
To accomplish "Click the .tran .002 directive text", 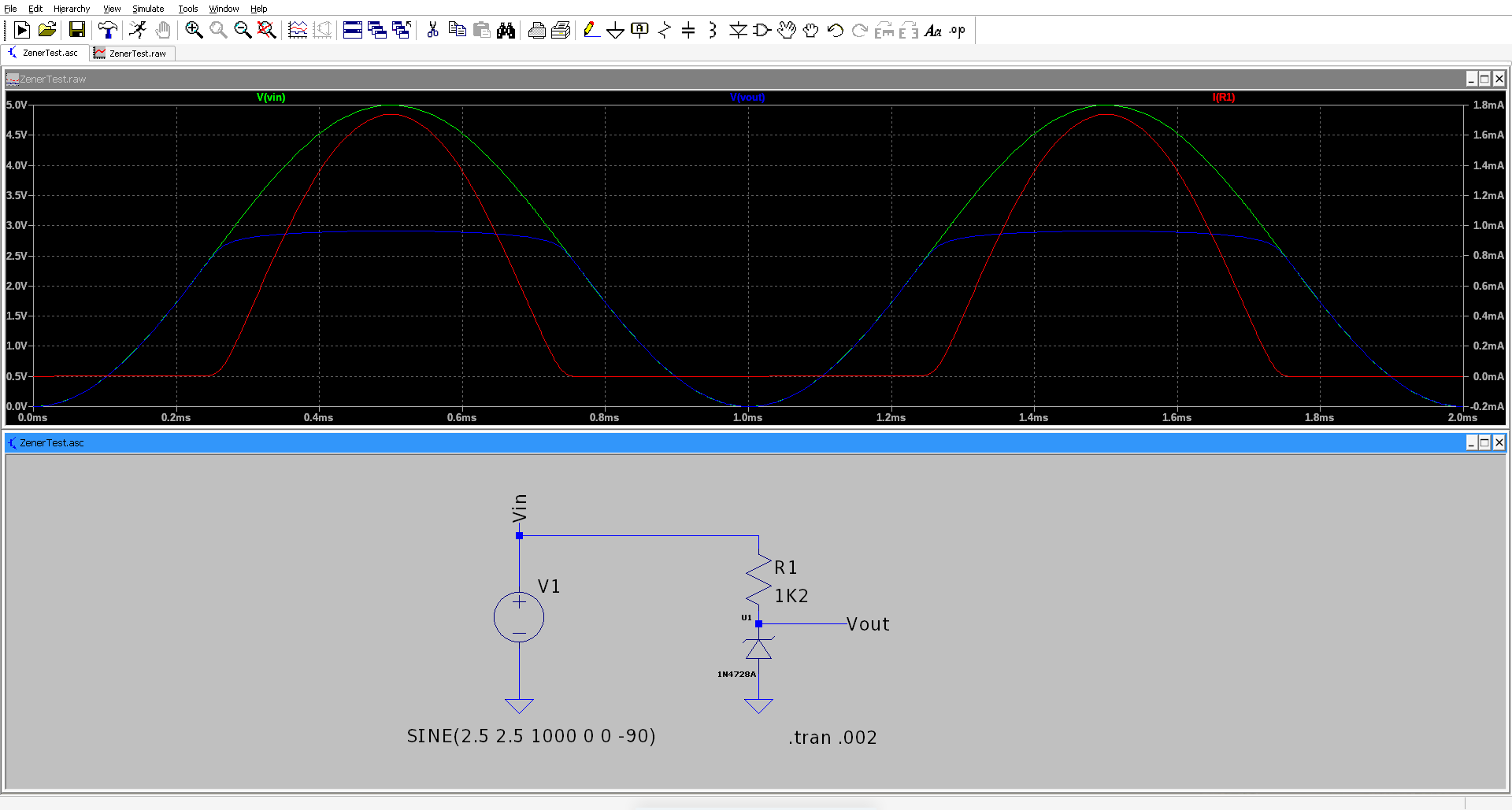I will click(832, 738).
